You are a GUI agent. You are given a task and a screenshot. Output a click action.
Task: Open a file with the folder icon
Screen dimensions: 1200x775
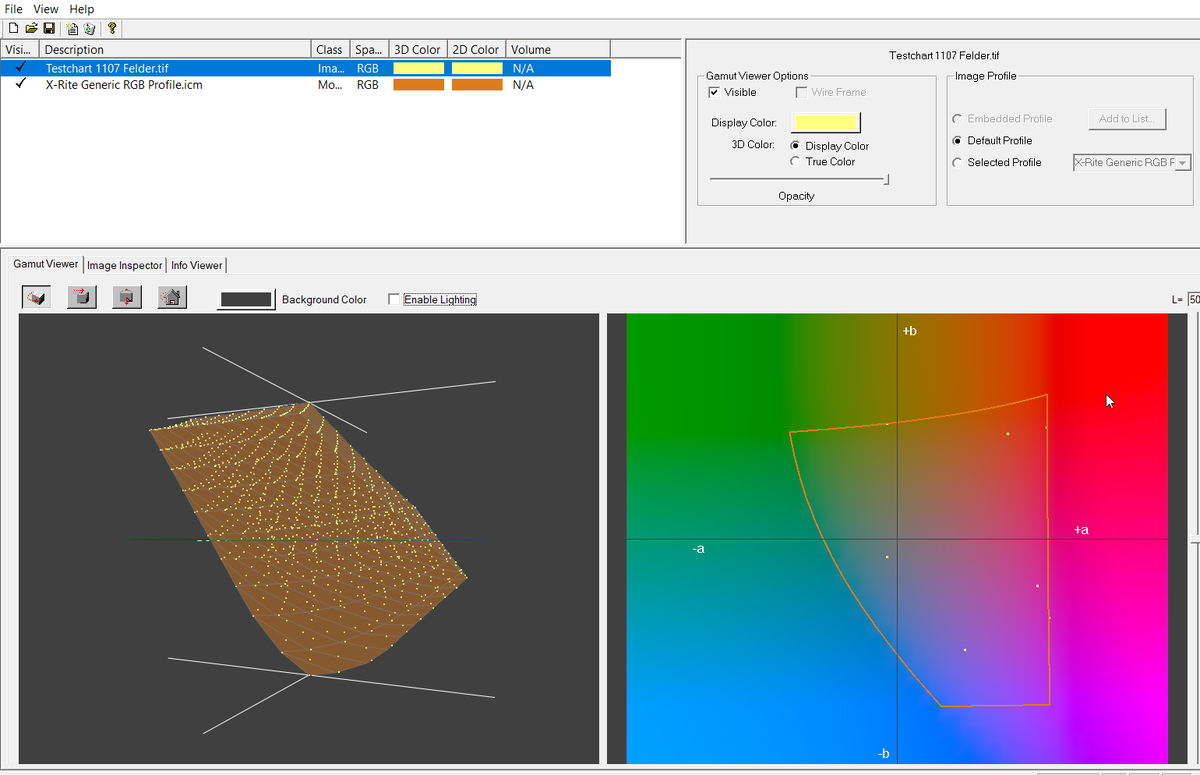[x=31, y=29]
